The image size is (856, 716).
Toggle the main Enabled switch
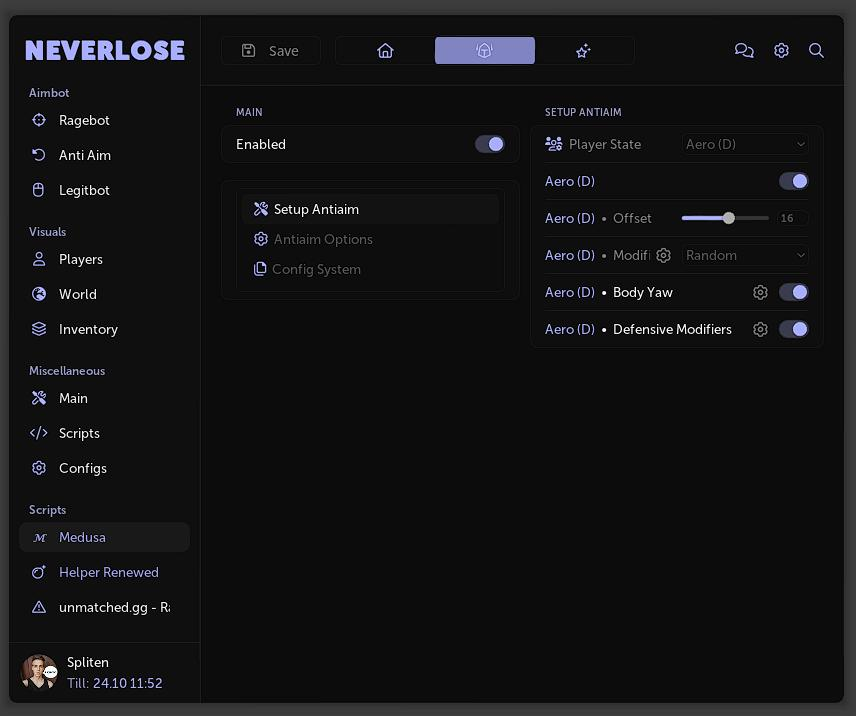click(490, 144)
